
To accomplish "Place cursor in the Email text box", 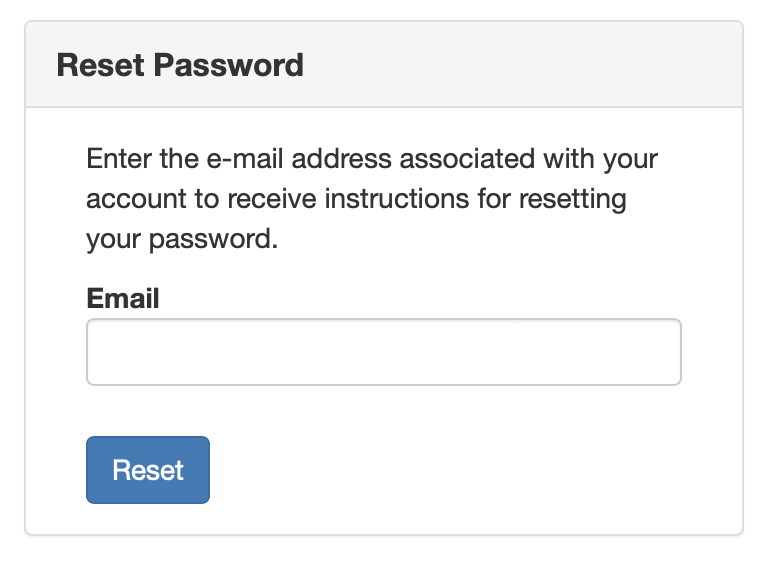I will tap(383, 352).
